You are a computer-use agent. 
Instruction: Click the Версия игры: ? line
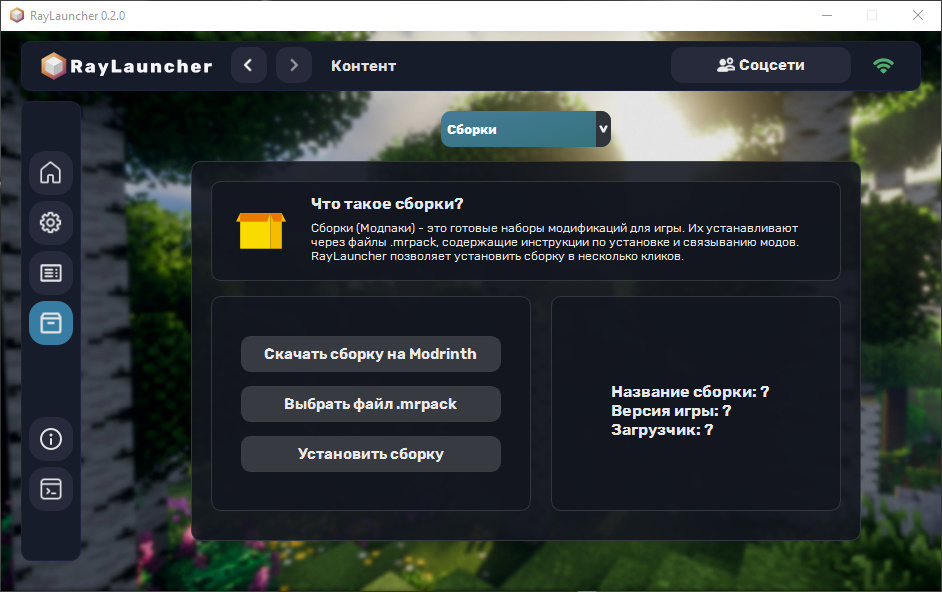(x=671, y=411)
